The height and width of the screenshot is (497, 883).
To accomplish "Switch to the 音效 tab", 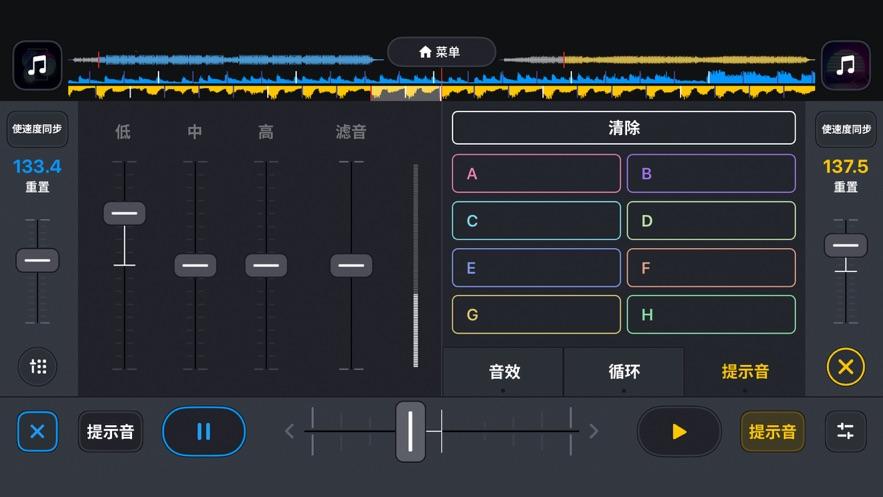I will 503,372.
